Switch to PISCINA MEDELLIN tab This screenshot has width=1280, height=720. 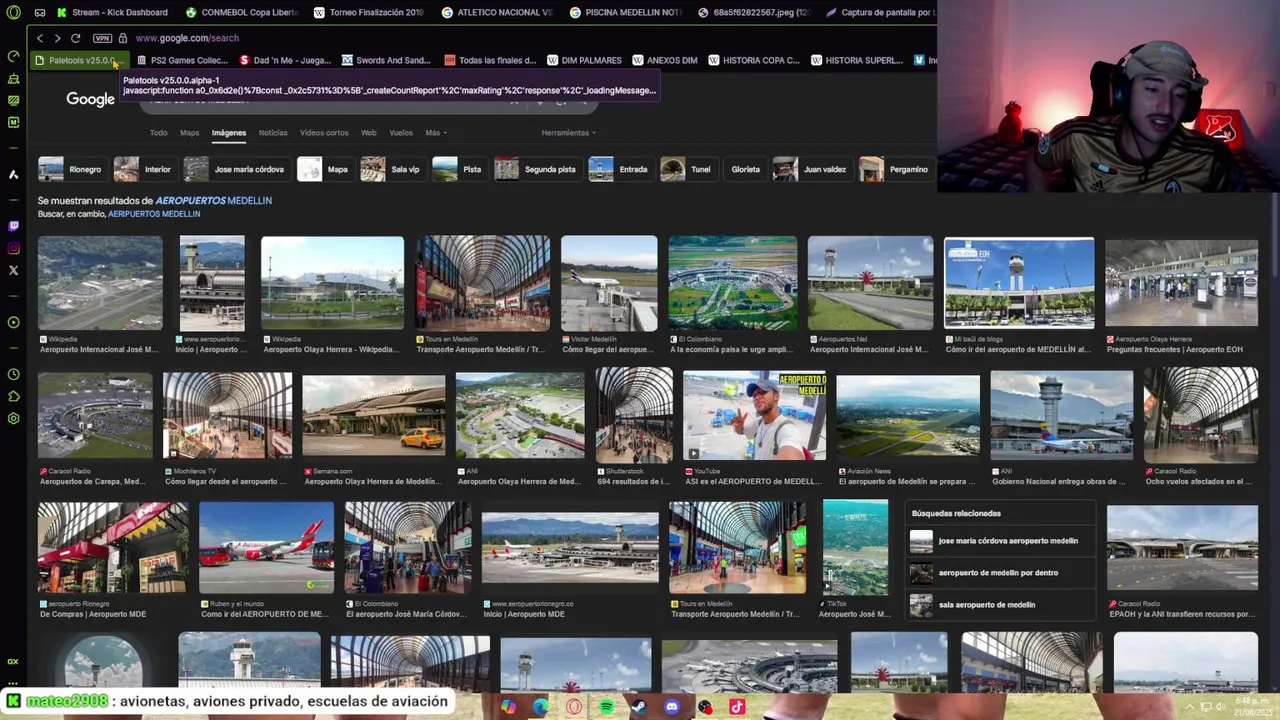[x=626, y=13]
